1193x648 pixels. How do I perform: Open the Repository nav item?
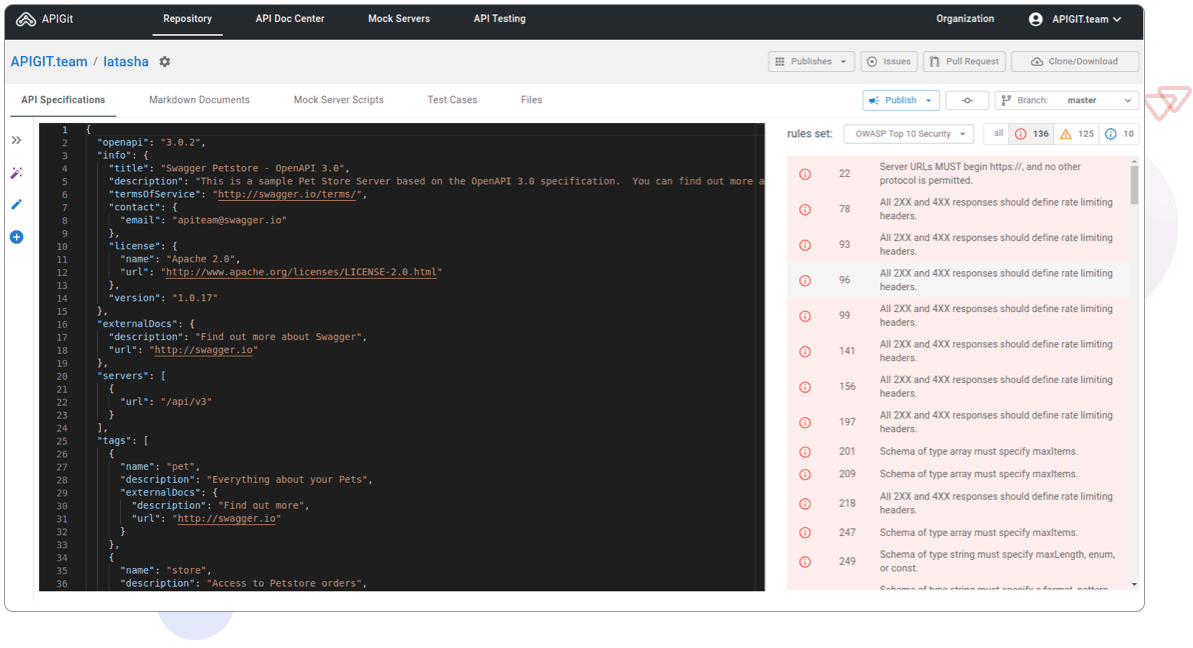pos(187,19)
